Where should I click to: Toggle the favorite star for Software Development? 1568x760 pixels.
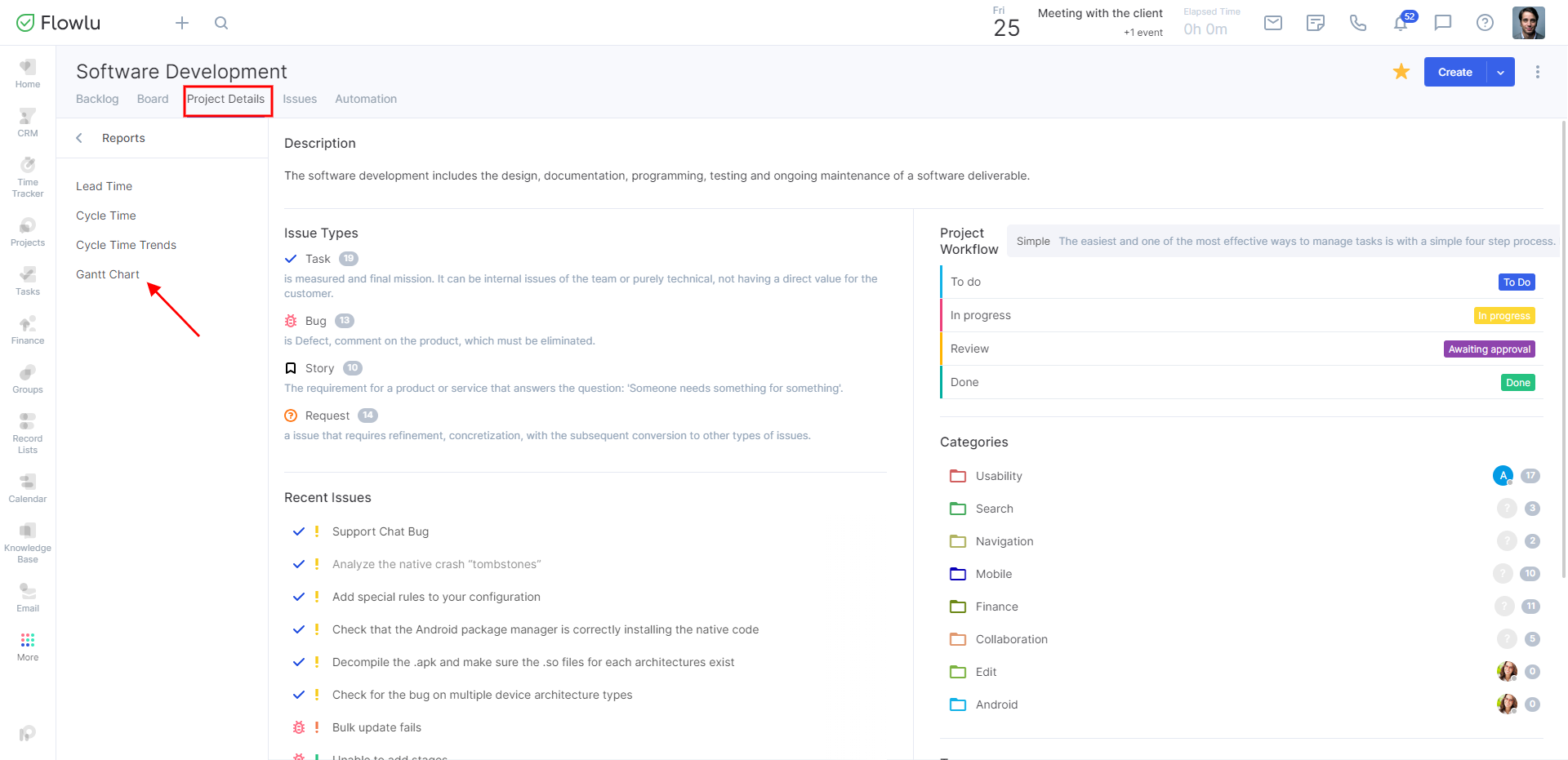1401,72
